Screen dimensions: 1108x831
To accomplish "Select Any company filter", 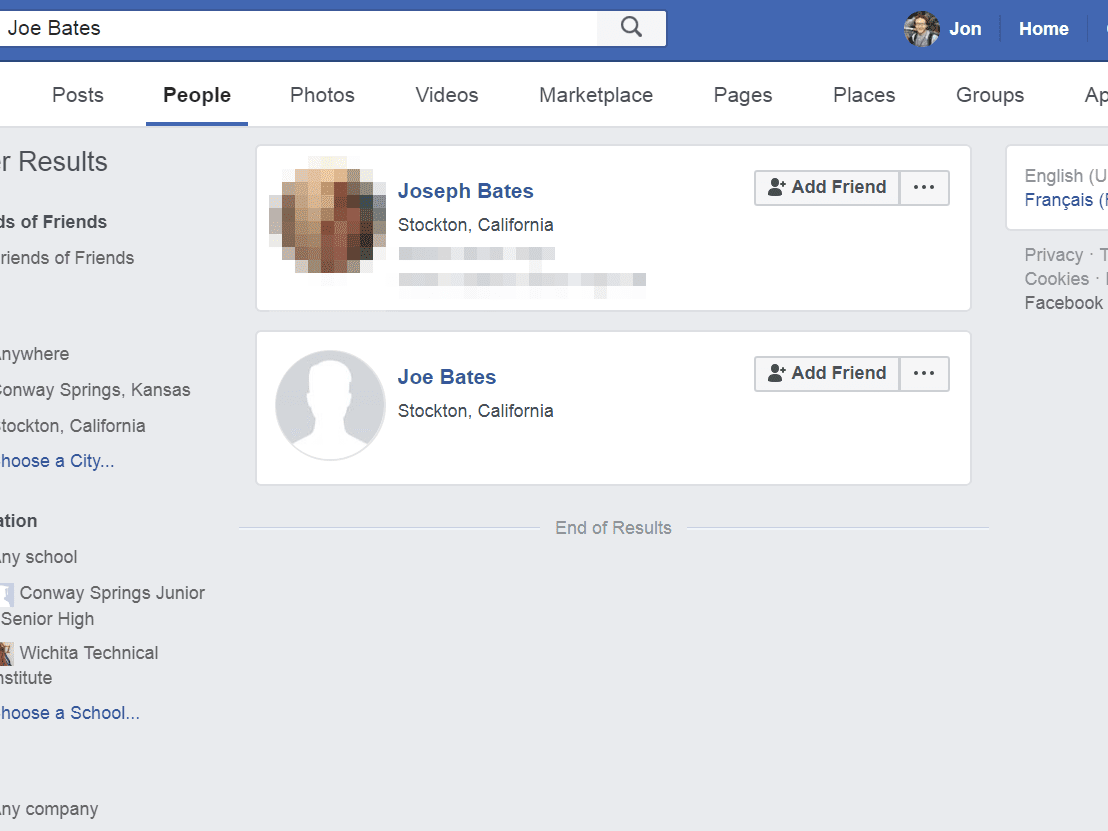I will [49, 810].
